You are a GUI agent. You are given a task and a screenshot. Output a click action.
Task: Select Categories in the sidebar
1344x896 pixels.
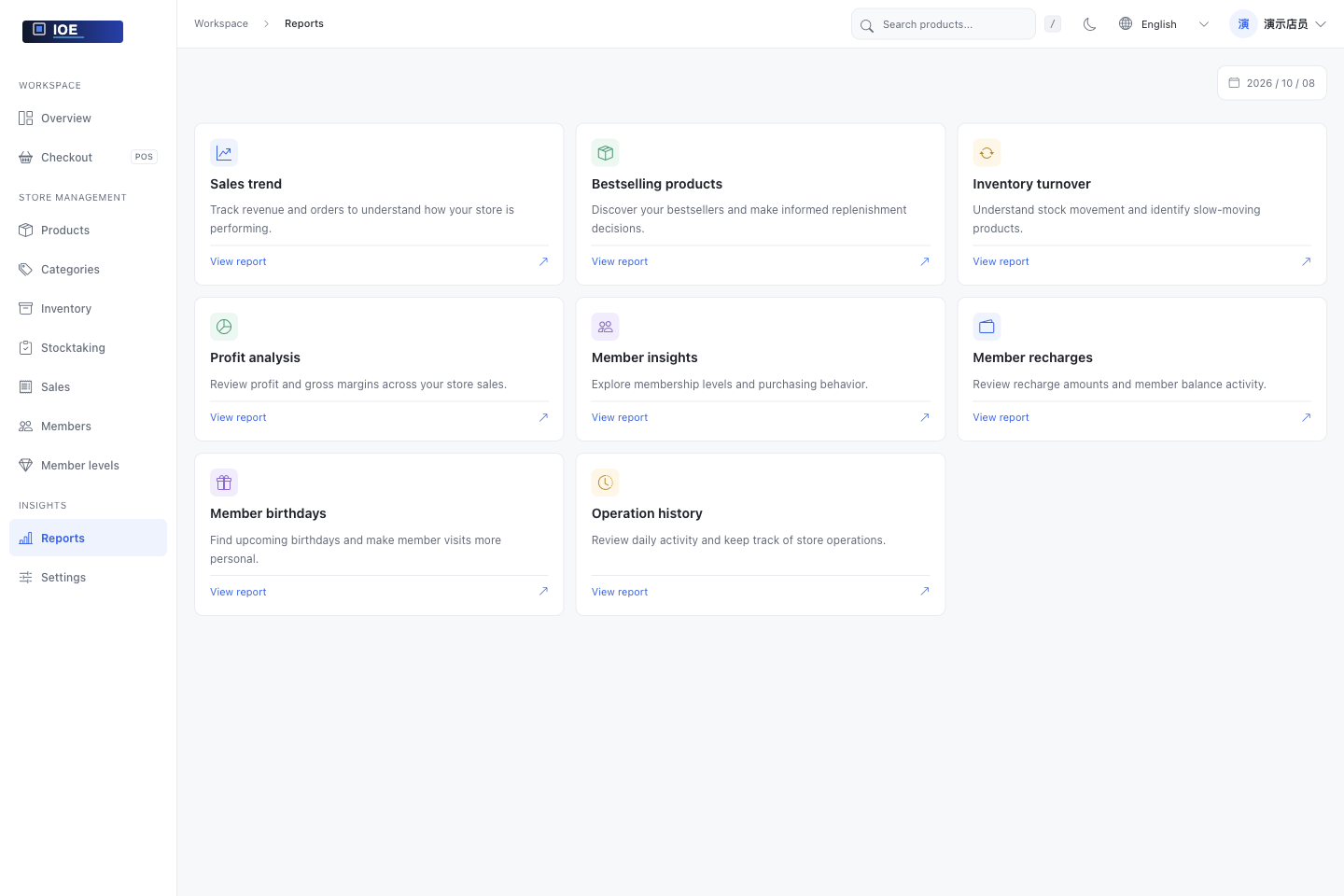88,270
